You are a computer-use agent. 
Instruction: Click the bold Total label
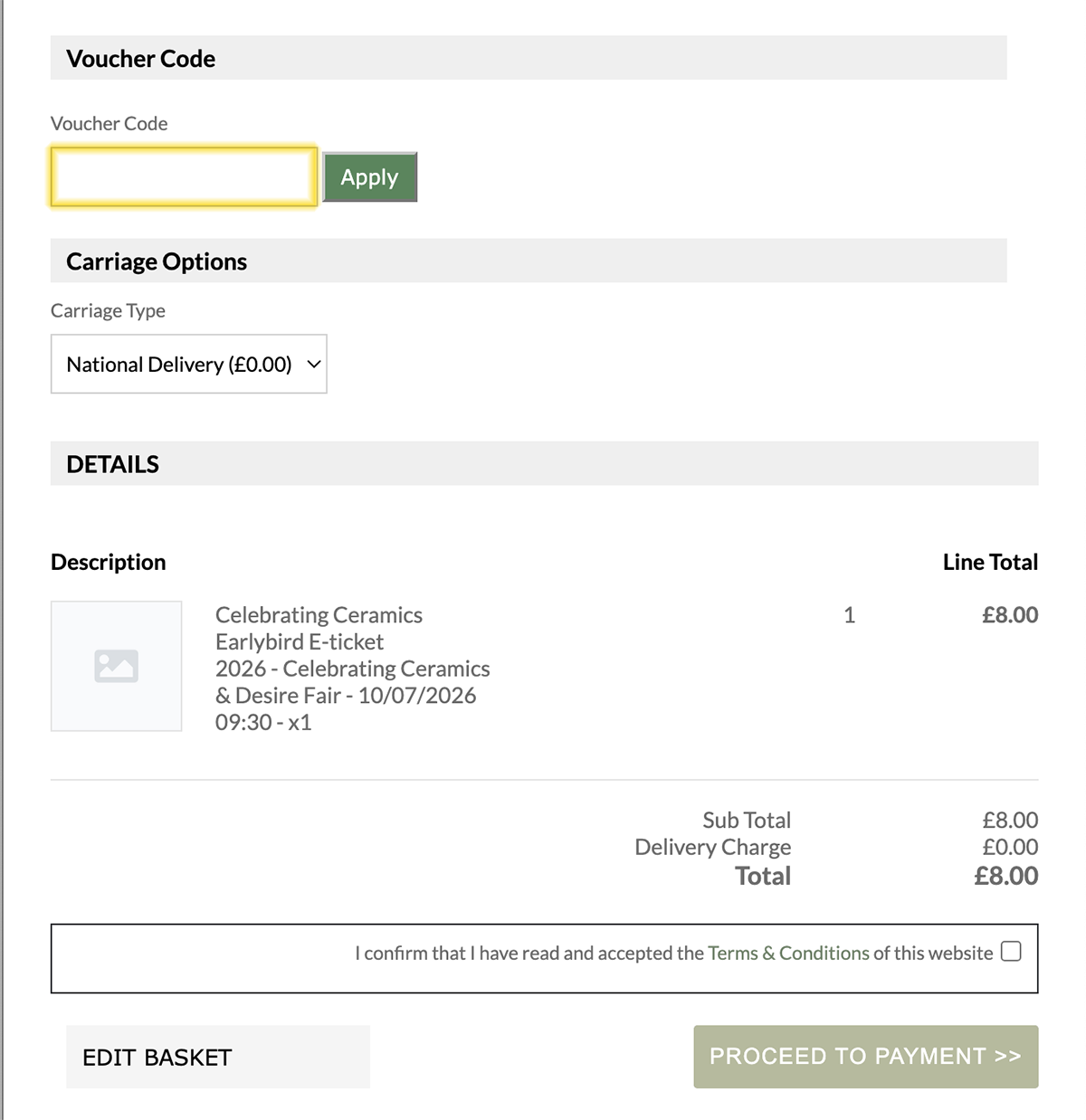click(x=763, y=876)
